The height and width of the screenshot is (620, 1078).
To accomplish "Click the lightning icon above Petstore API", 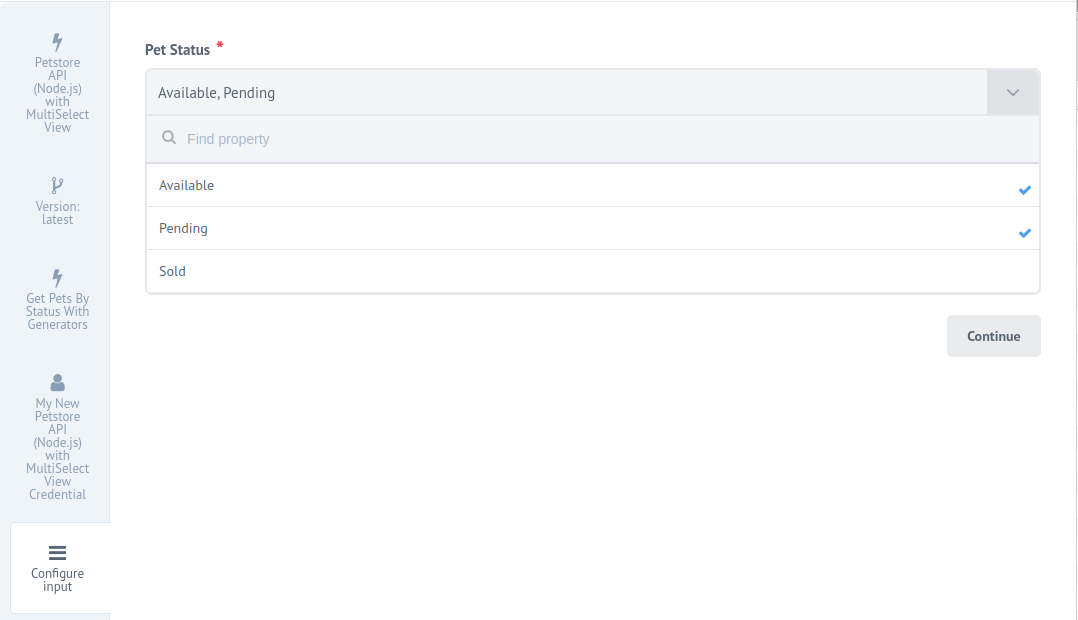I will tap(58, 42).
